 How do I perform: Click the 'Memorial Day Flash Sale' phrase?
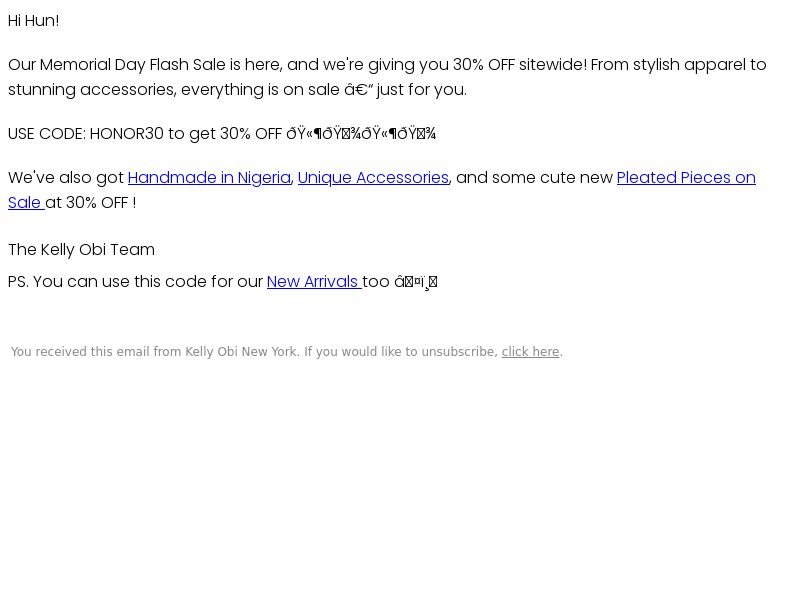point(133,65)
